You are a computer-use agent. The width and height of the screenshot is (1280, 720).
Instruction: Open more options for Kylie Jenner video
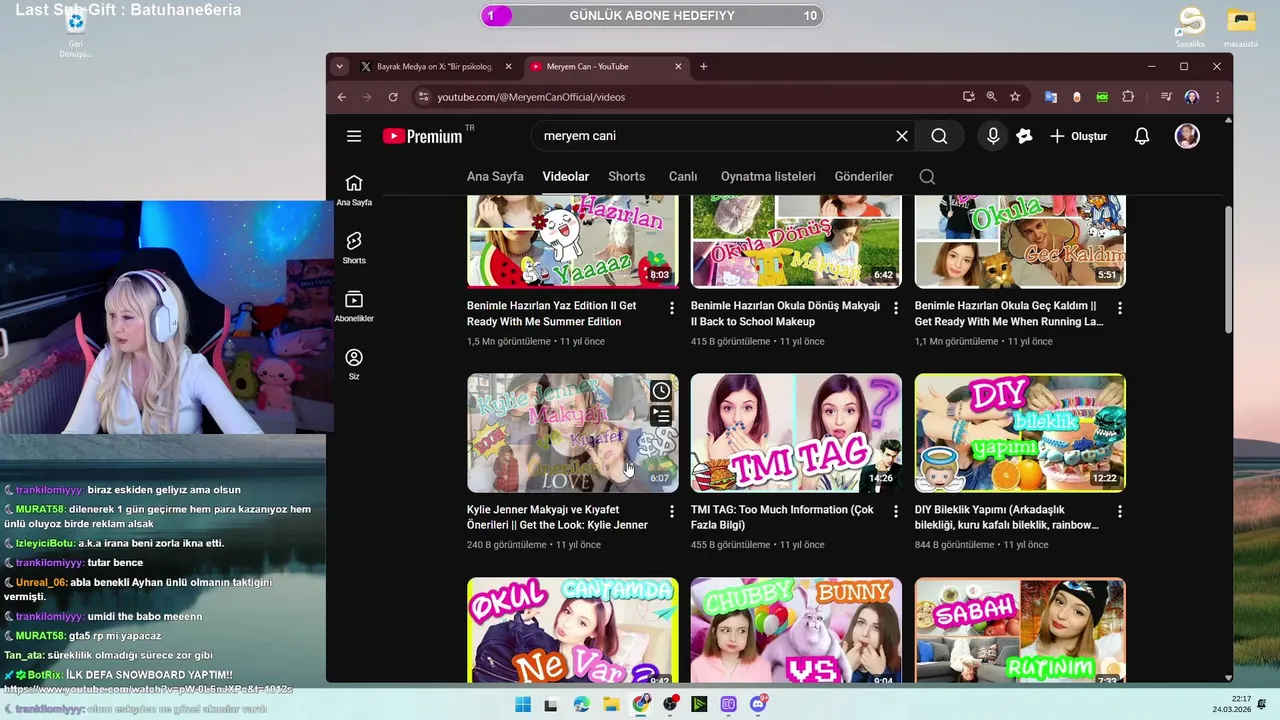click(x=672, y=511)
